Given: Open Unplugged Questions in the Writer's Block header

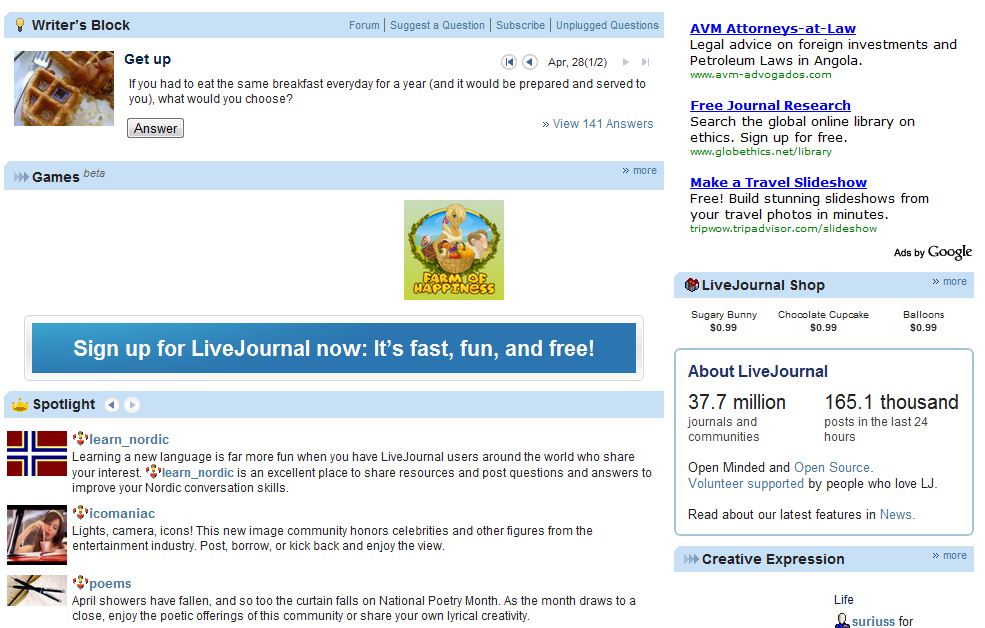Looking at the screenshot, I should (607, 25).
